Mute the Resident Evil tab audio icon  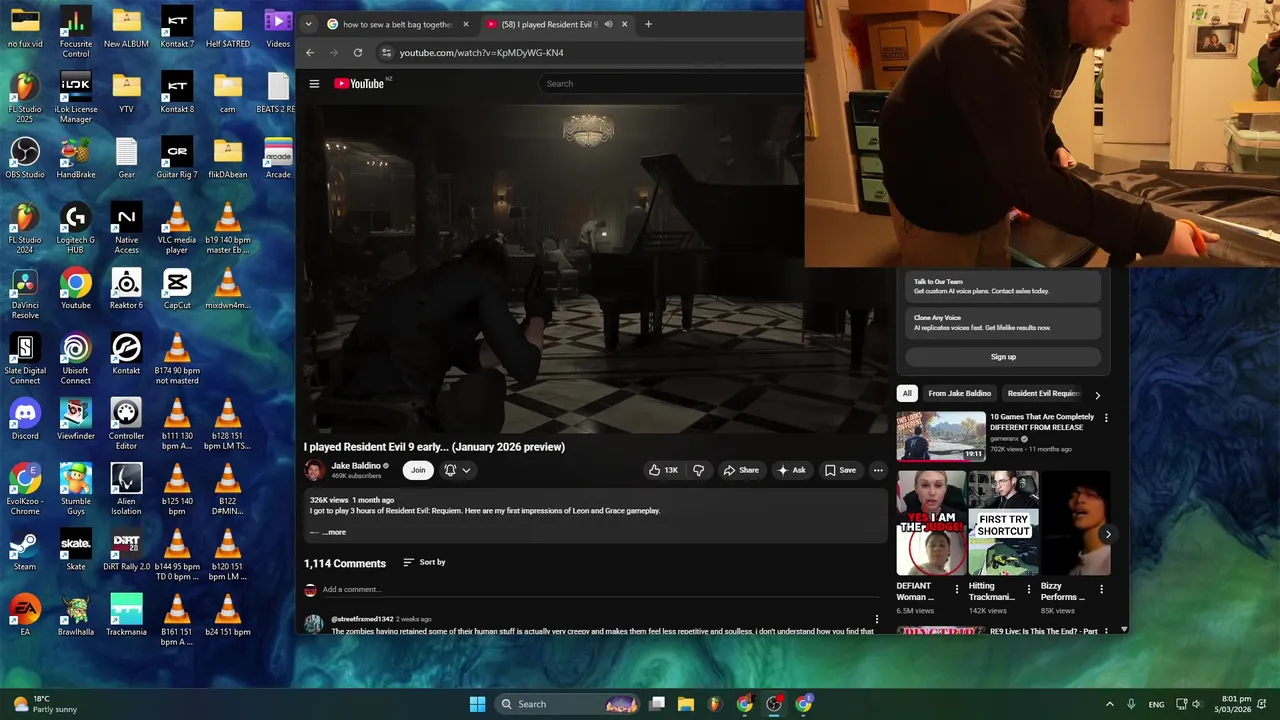[x=608, y=24]
